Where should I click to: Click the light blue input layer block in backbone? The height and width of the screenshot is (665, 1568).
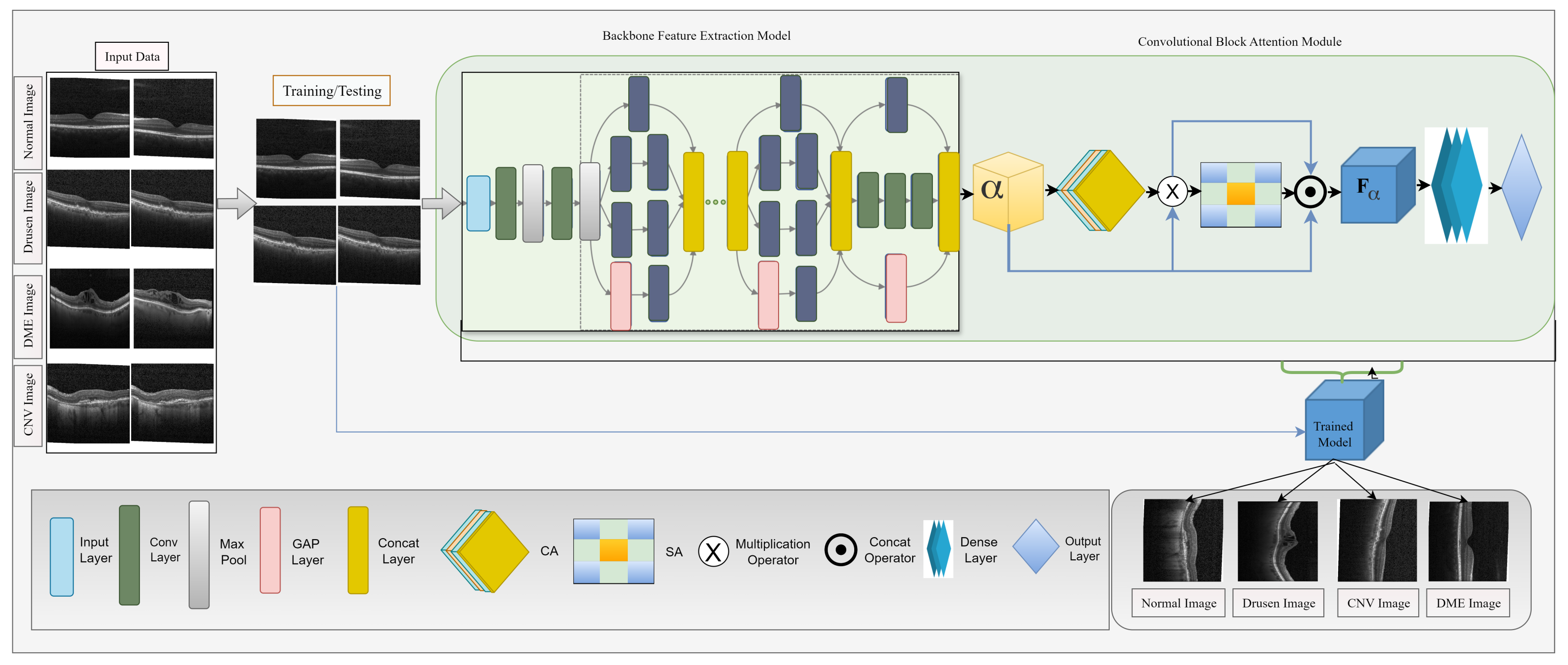coord(478,203)
